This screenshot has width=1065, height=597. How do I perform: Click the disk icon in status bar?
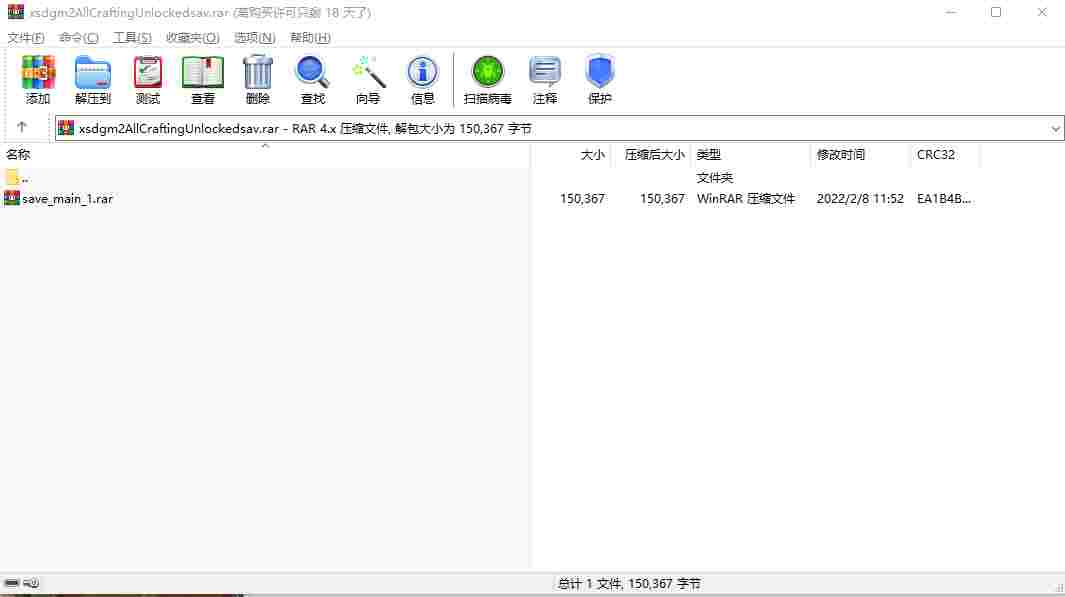click(12, 583)
